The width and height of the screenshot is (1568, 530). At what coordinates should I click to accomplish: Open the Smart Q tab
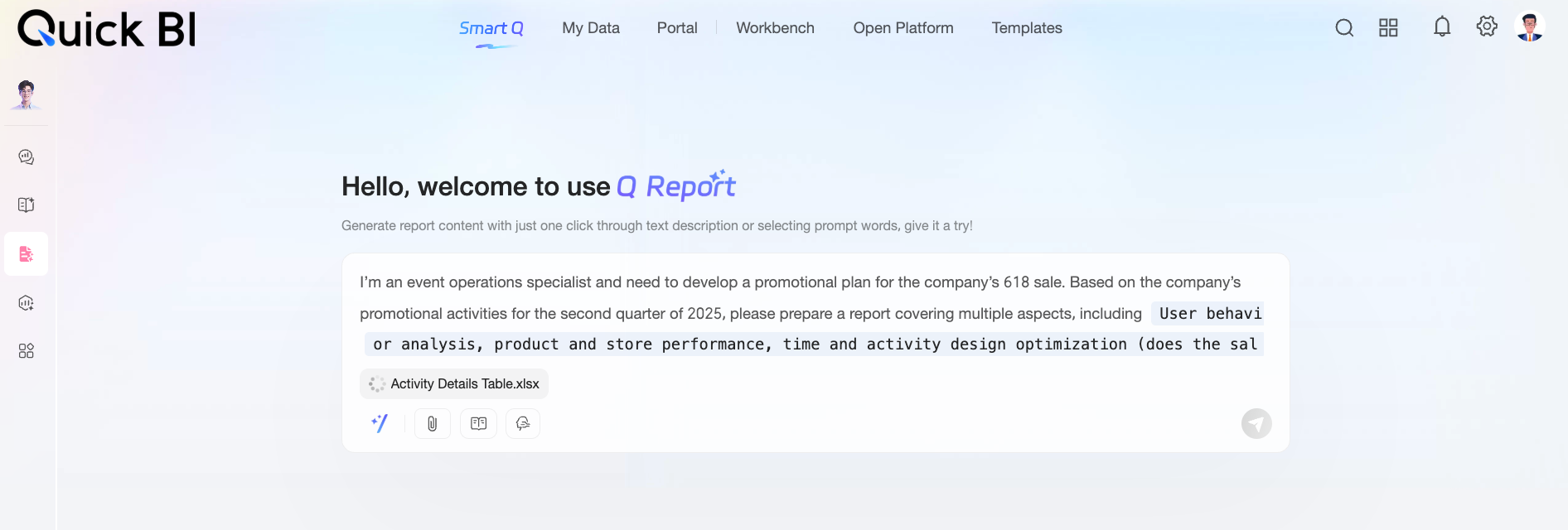[491, 28]
